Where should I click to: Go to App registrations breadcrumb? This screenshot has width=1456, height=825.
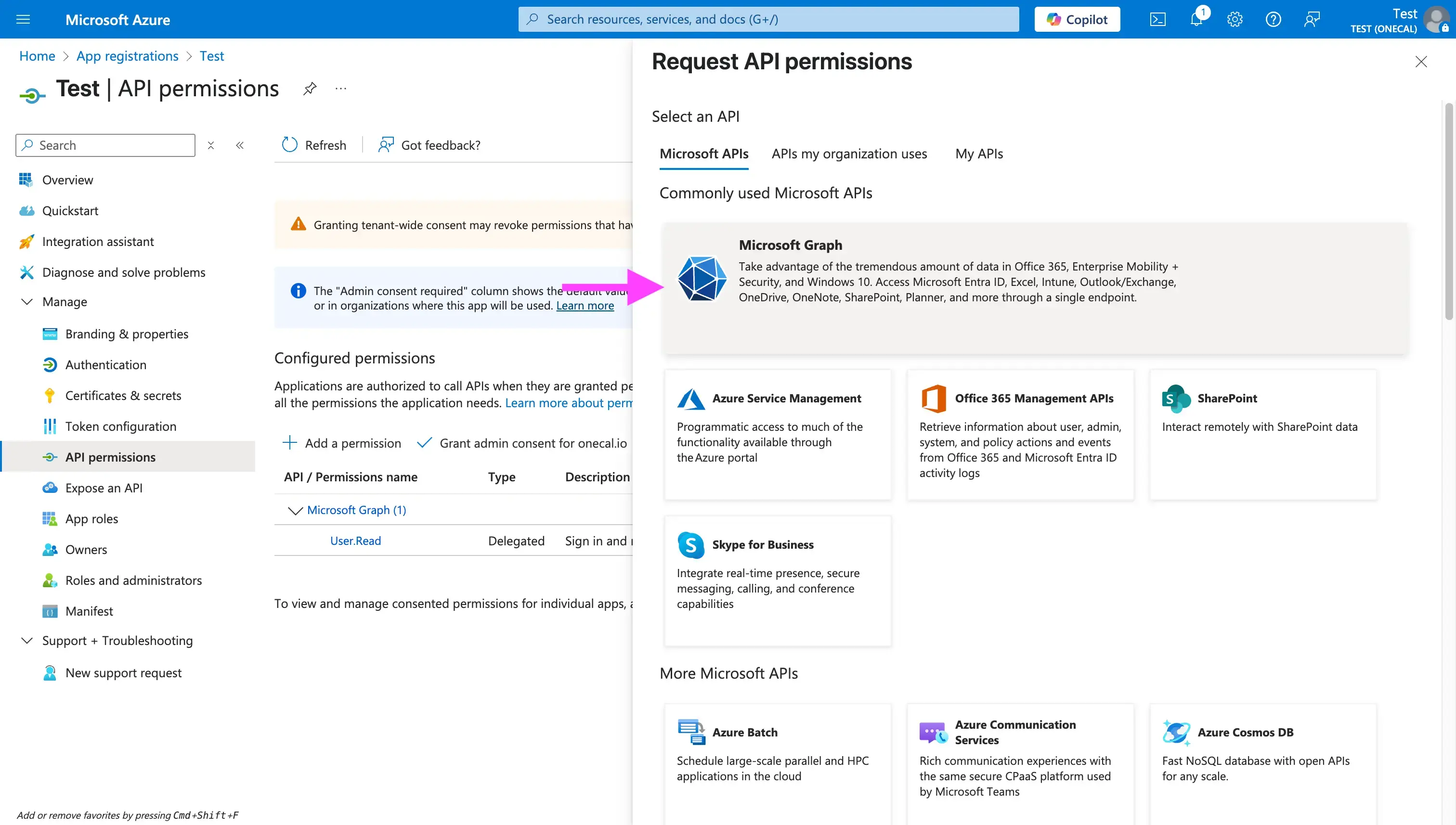(127, 55)
